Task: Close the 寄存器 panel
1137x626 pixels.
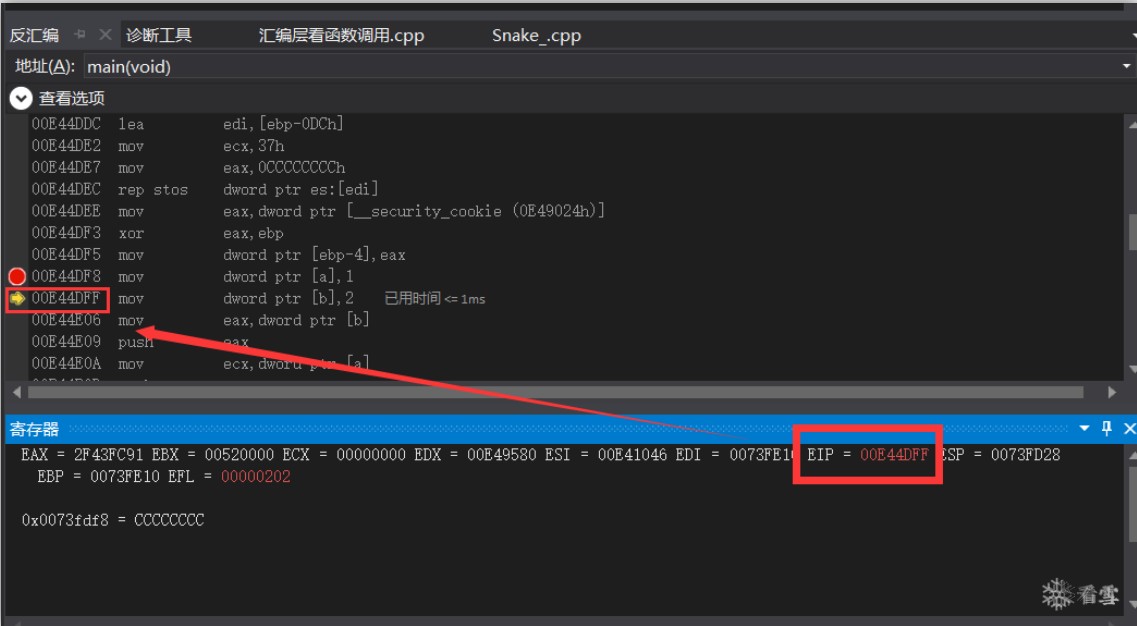Action: [1129, 429]
